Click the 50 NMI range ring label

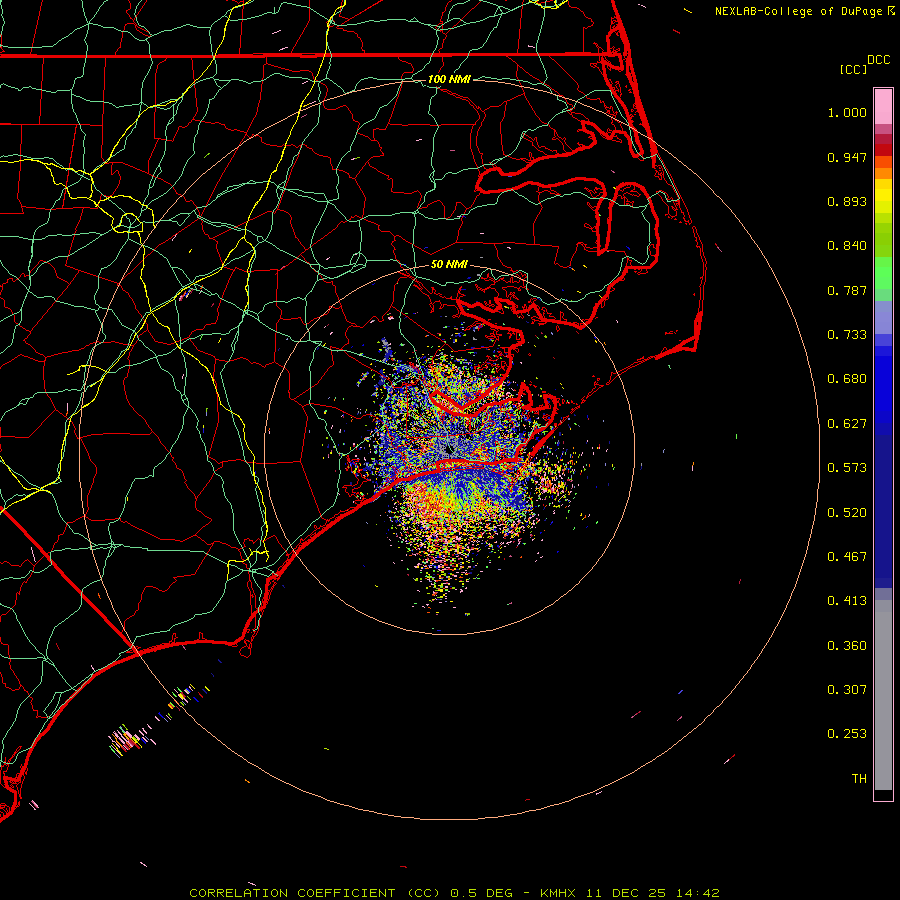pyautogui.click(x=449, y=265)
